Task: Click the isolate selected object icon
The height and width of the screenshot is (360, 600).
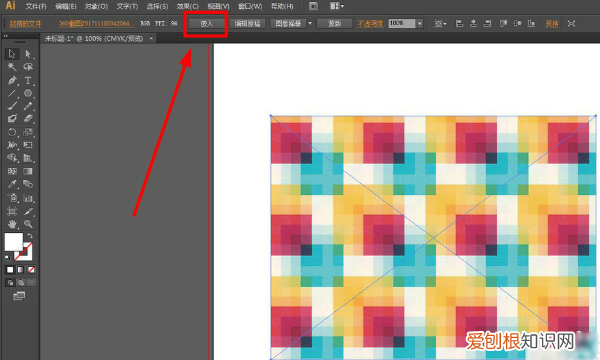Action: point(571,23)
